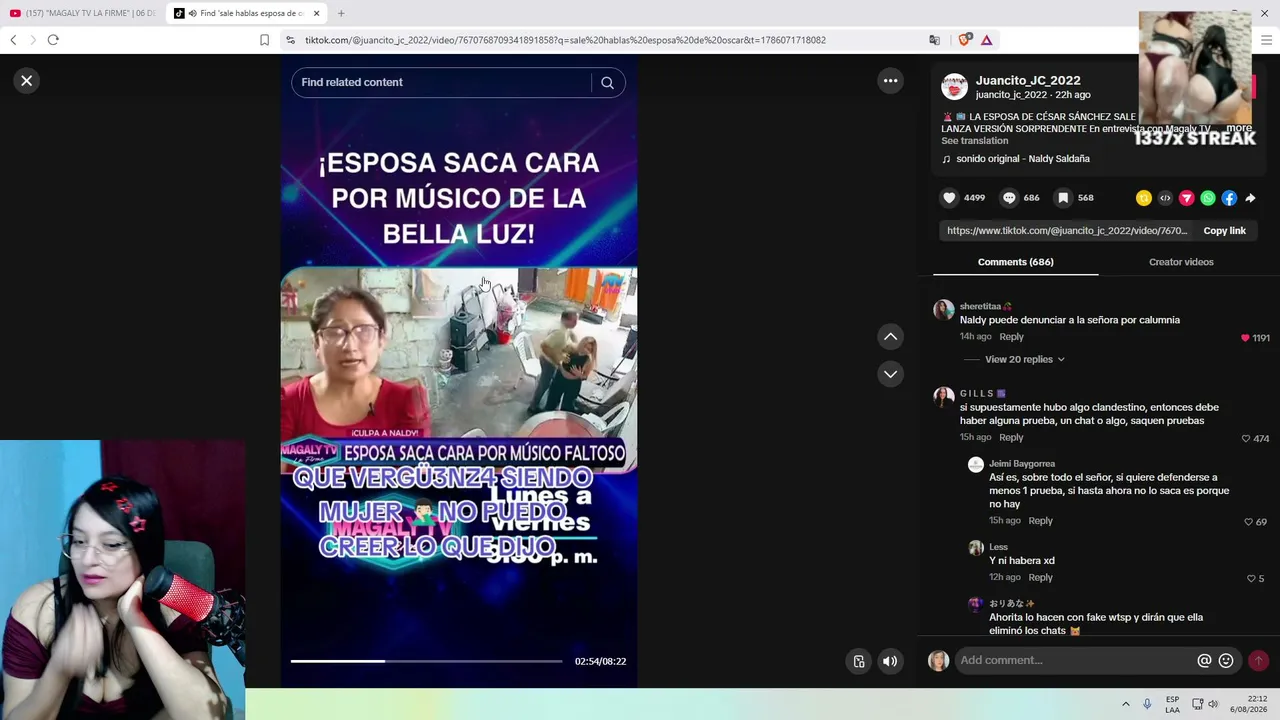Seek on the video progress bar
Viewport: 1280px width, 720px height.
426,661
